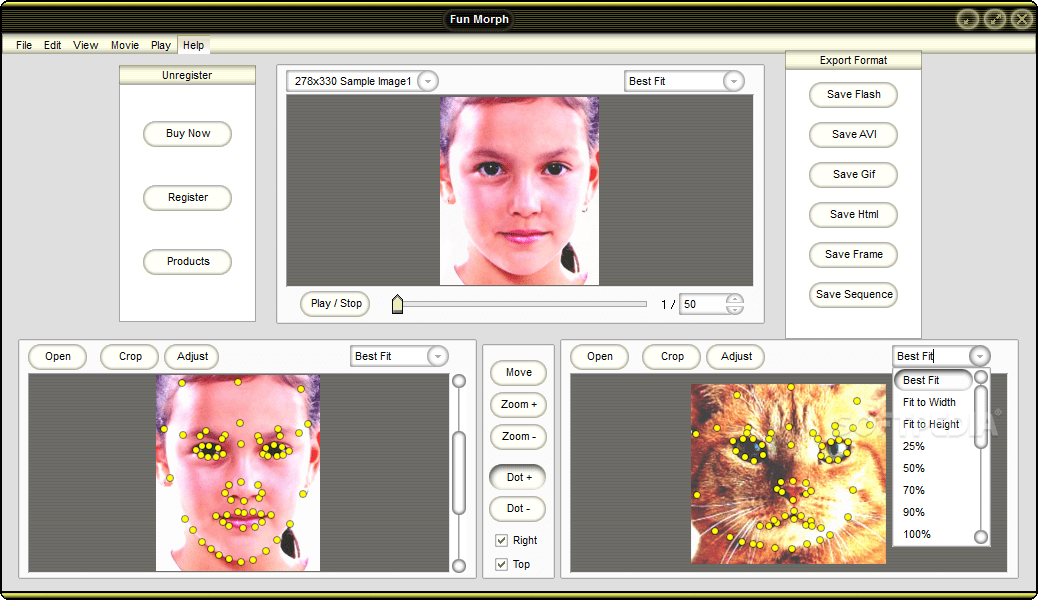Select 50% zoom from the open dropdown

pyautogui.click(x=913, y=468)
